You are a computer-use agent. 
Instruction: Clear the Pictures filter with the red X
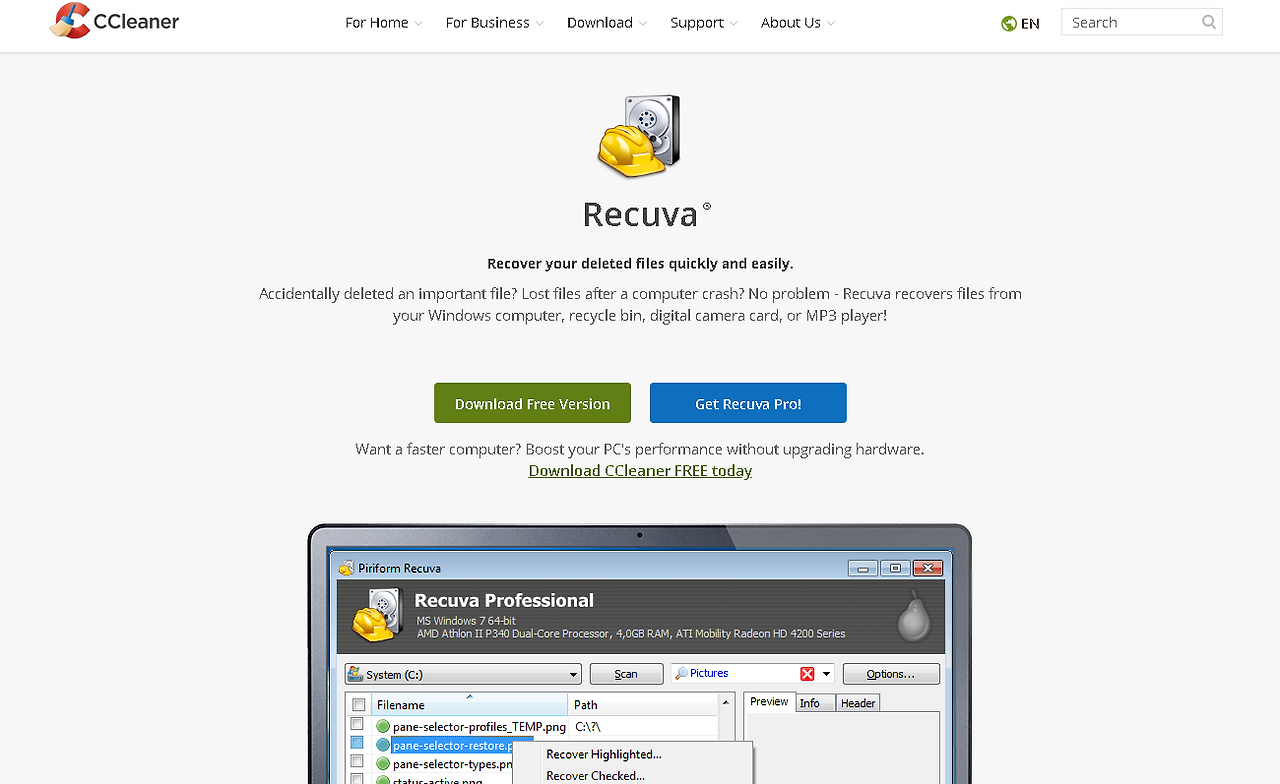pos(807,674)
